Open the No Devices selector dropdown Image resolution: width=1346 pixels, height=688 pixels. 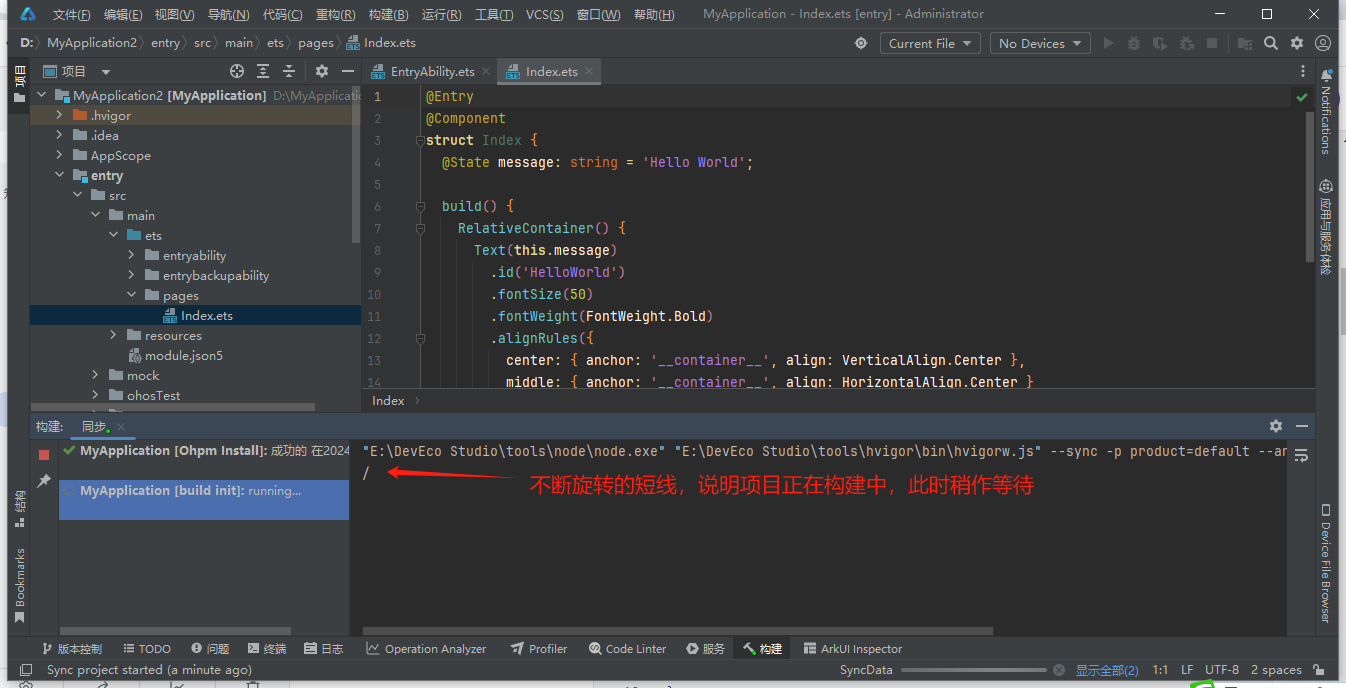pyautogui.click(x=1040, y=43)
